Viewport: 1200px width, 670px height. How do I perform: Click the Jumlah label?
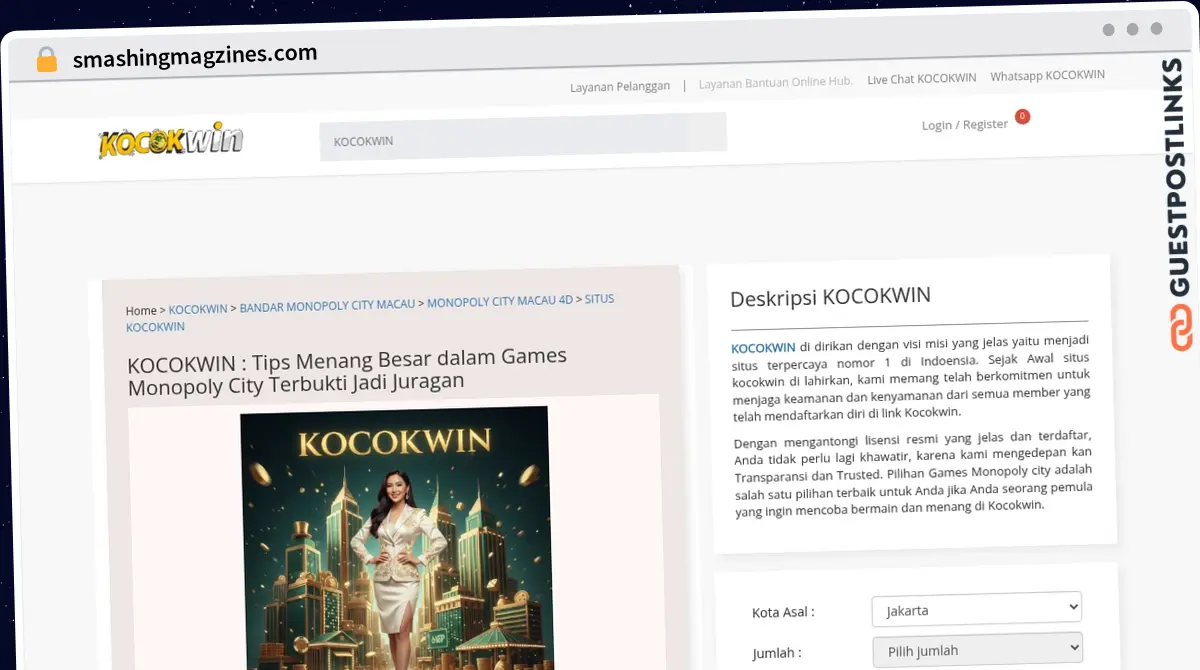point(777,653)
